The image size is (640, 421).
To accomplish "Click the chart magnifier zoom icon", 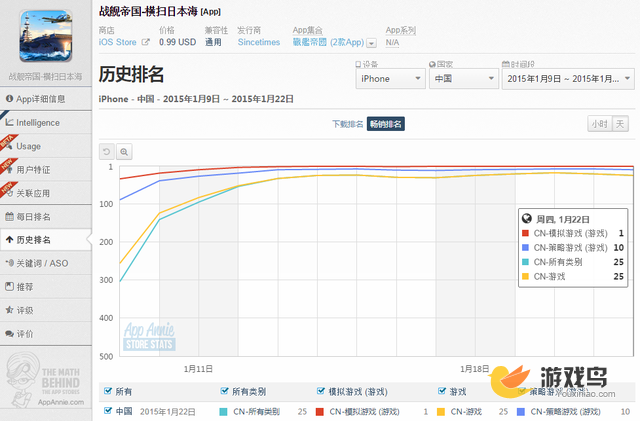I will [124, 151].
